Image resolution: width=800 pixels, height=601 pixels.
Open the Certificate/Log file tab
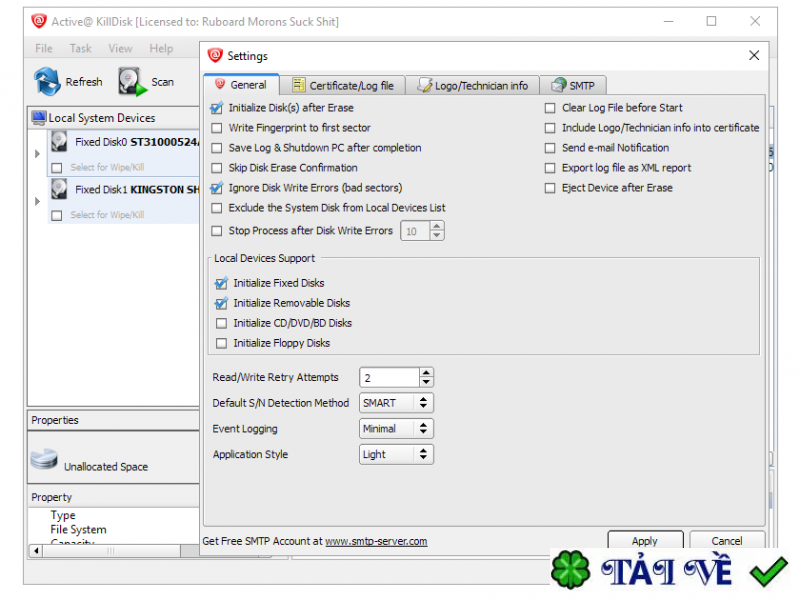pos(342,85)
